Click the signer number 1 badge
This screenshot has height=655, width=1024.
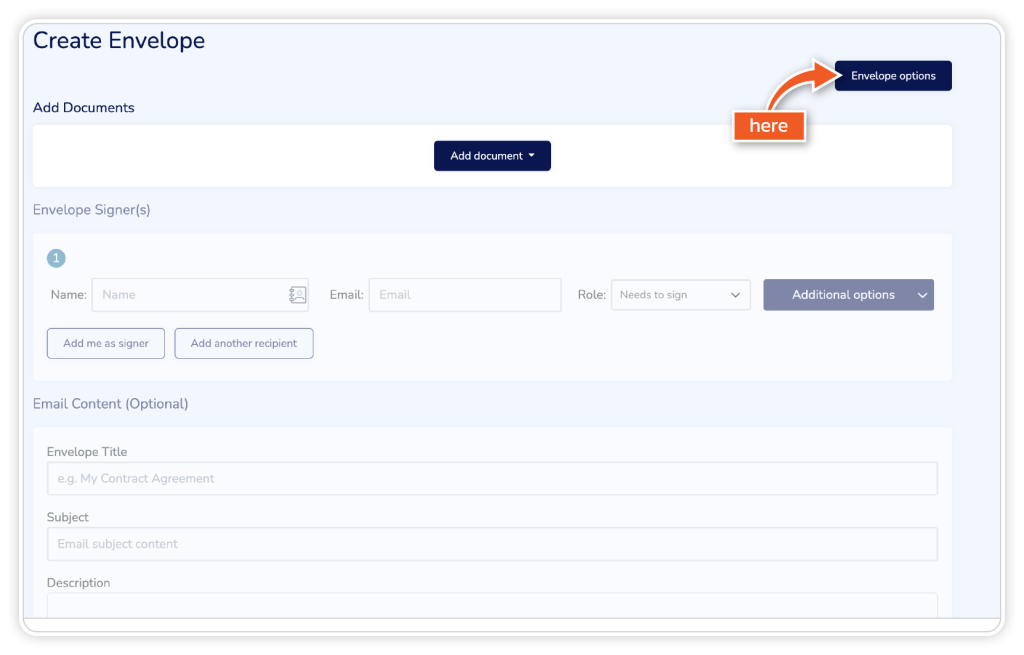pos(56,259)
